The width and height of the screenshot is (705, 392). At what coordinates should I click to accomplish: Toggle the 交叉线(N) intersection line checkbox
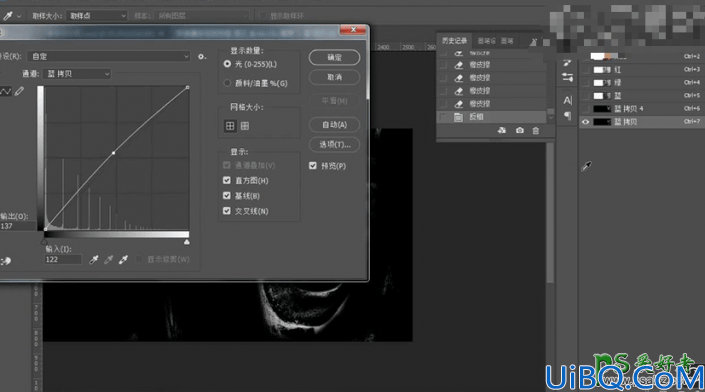[227, 211]
